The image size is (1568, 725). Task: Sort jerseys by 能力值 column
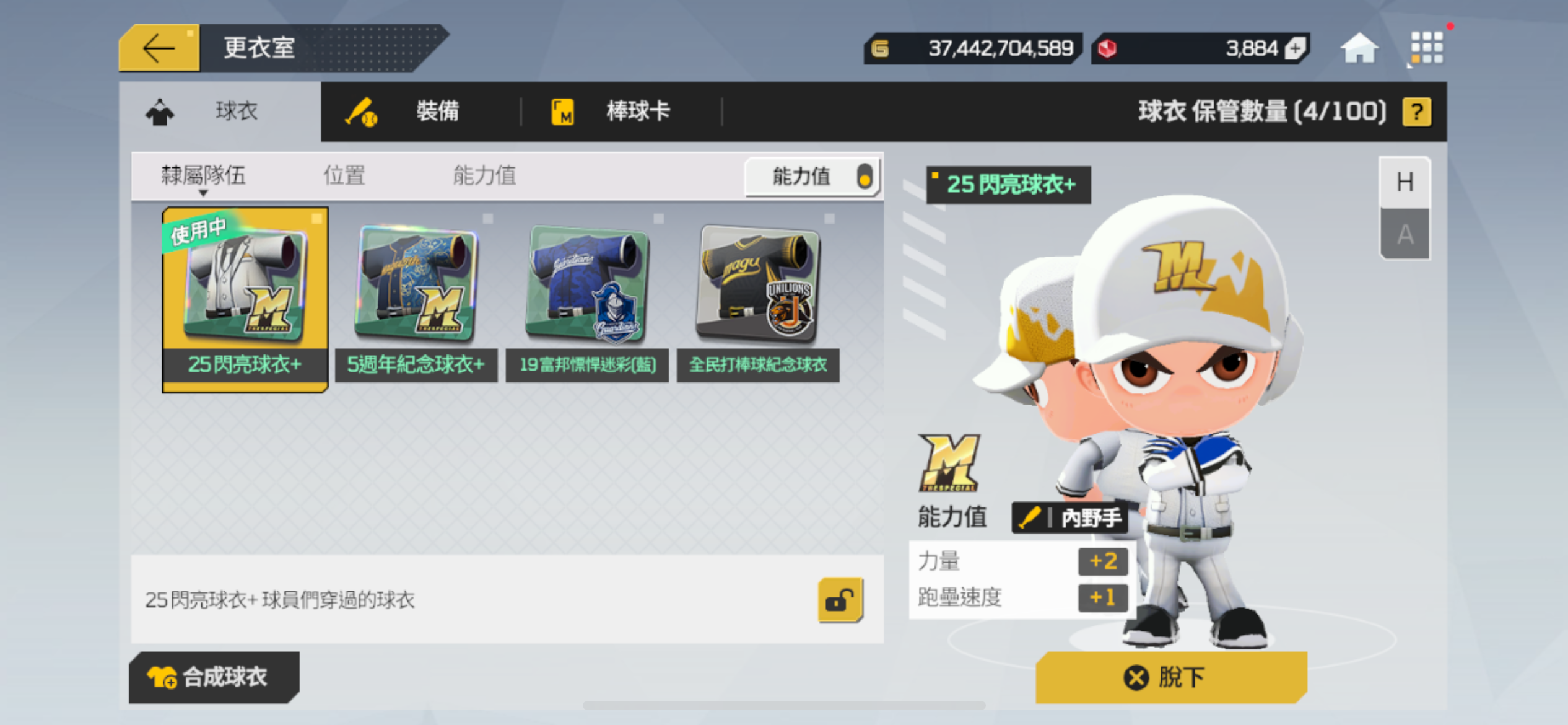[x=484, y=175]
